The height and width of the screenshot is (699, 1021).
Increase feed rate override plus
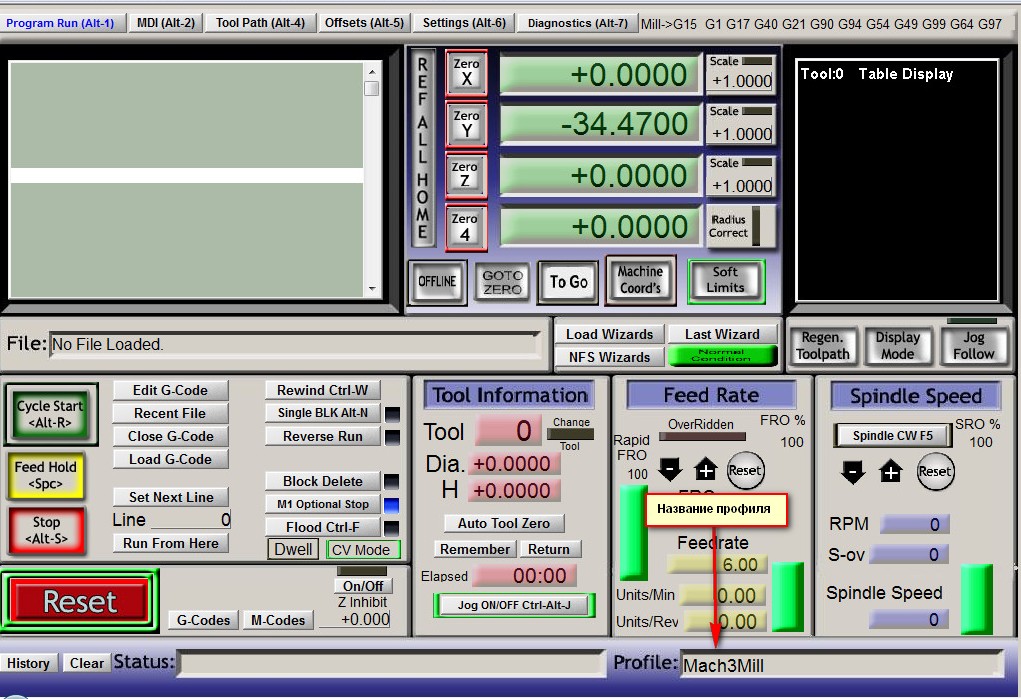pos(705,470)
